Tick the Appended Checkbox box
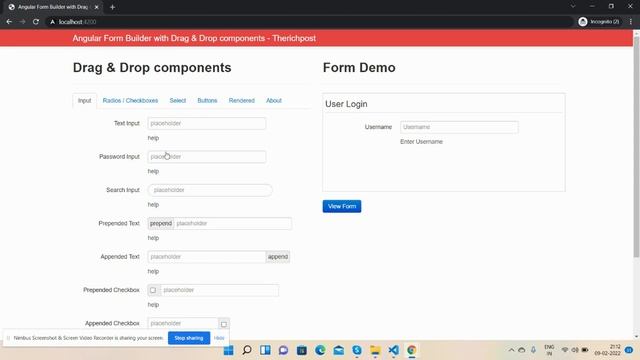Screen dimensions: 640x360 [x=224, y=324]
